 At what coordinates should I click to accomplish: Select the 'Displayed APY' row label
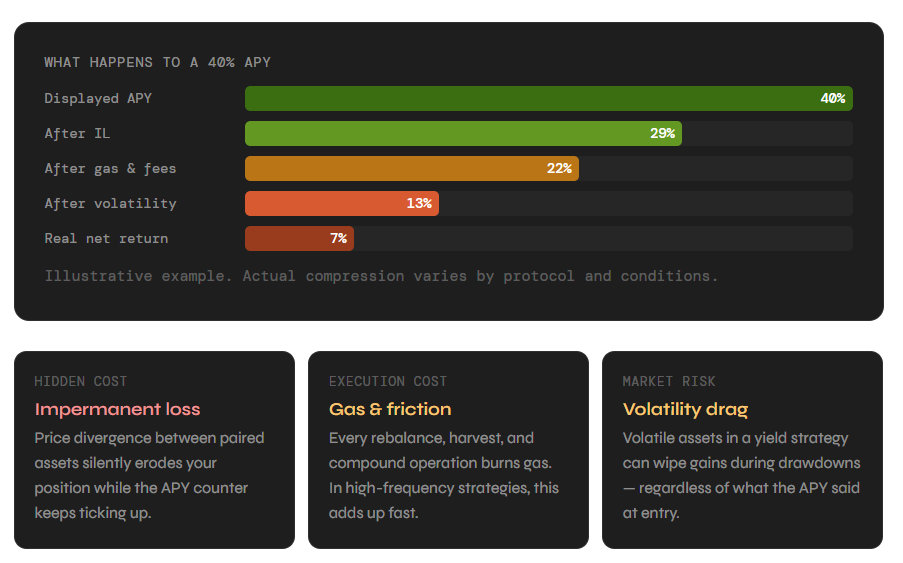[98, 99]
